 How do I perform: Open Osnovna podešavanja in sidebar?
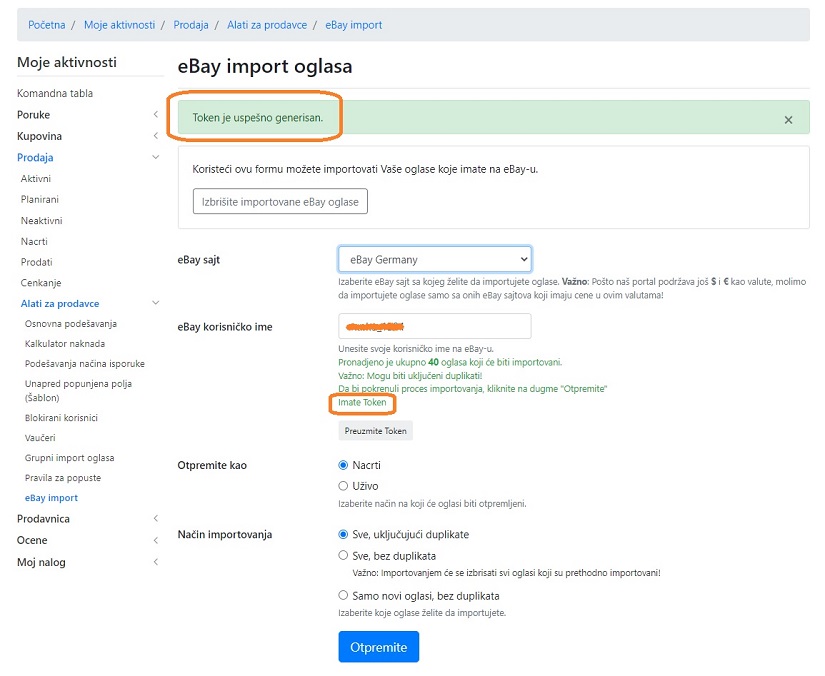(71, 324)
